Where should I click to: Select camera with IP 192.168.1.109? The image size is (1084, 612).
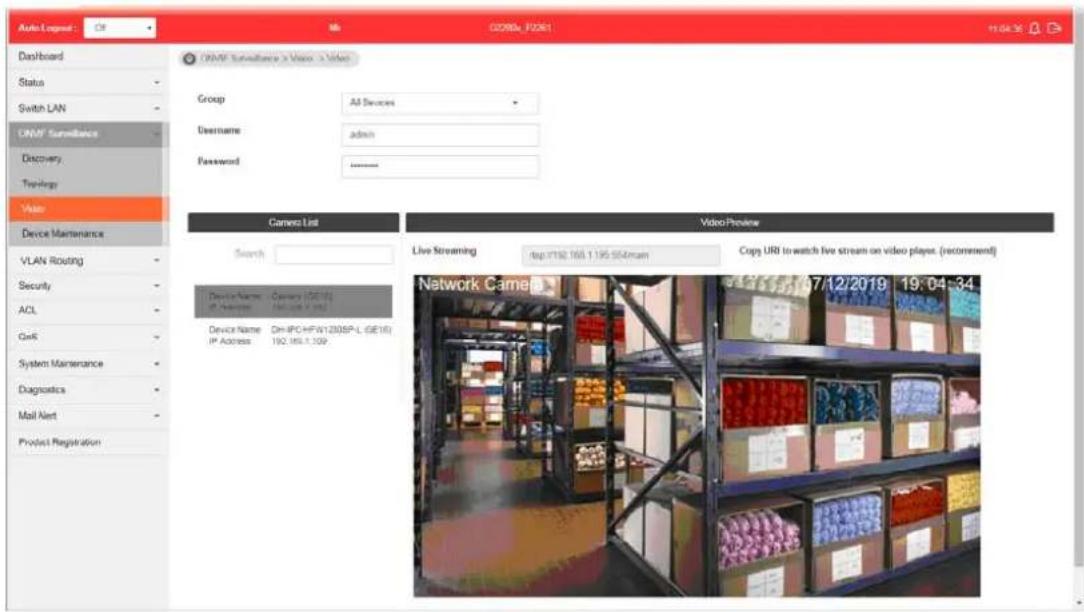coord(293,335)
